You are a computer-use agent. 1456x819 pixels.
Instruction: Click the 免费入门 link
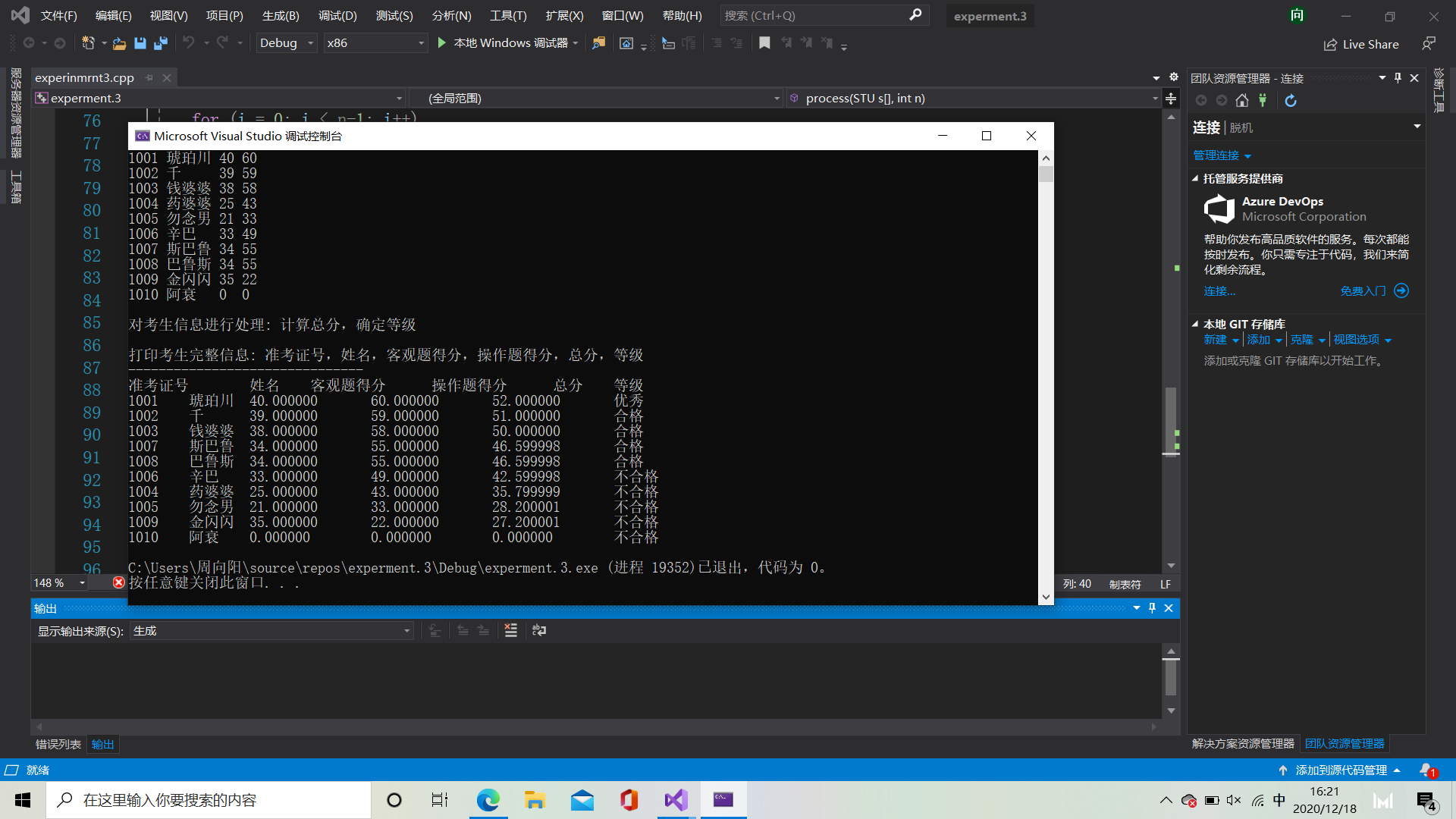pyautogui.click(x=1363, y=290)
